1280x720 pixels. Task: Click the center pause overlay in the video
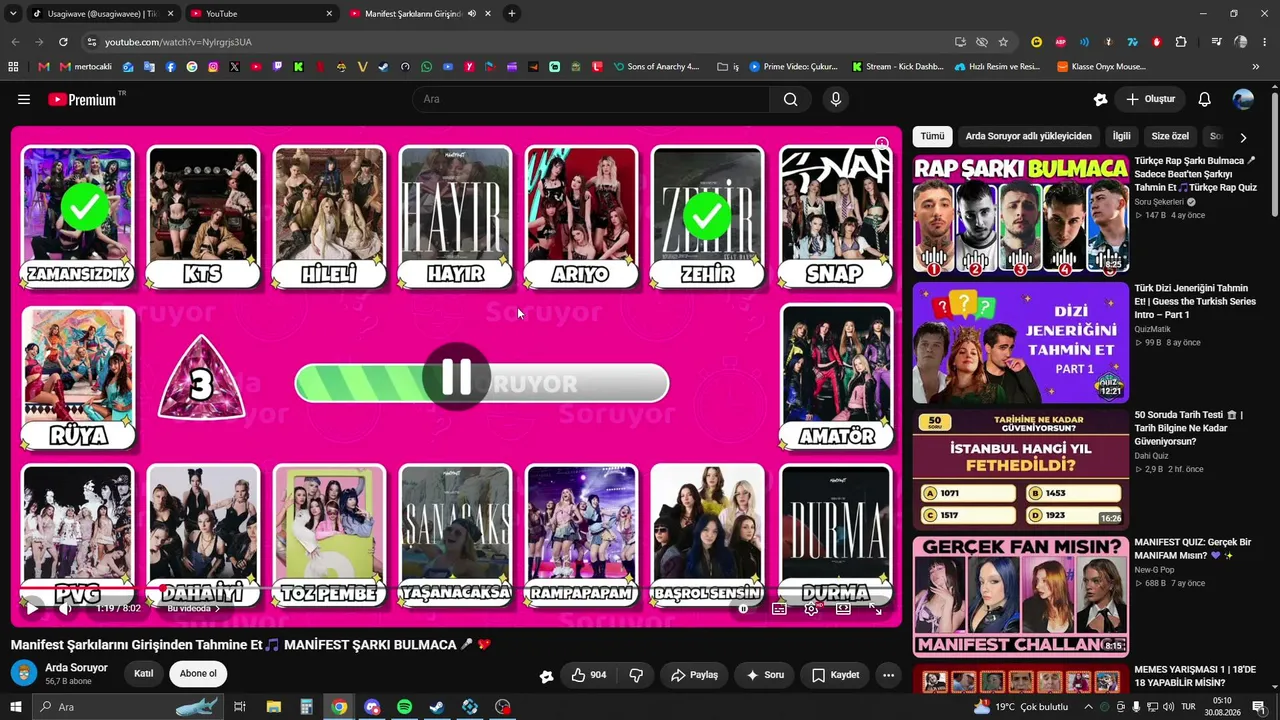click(457, 377)
